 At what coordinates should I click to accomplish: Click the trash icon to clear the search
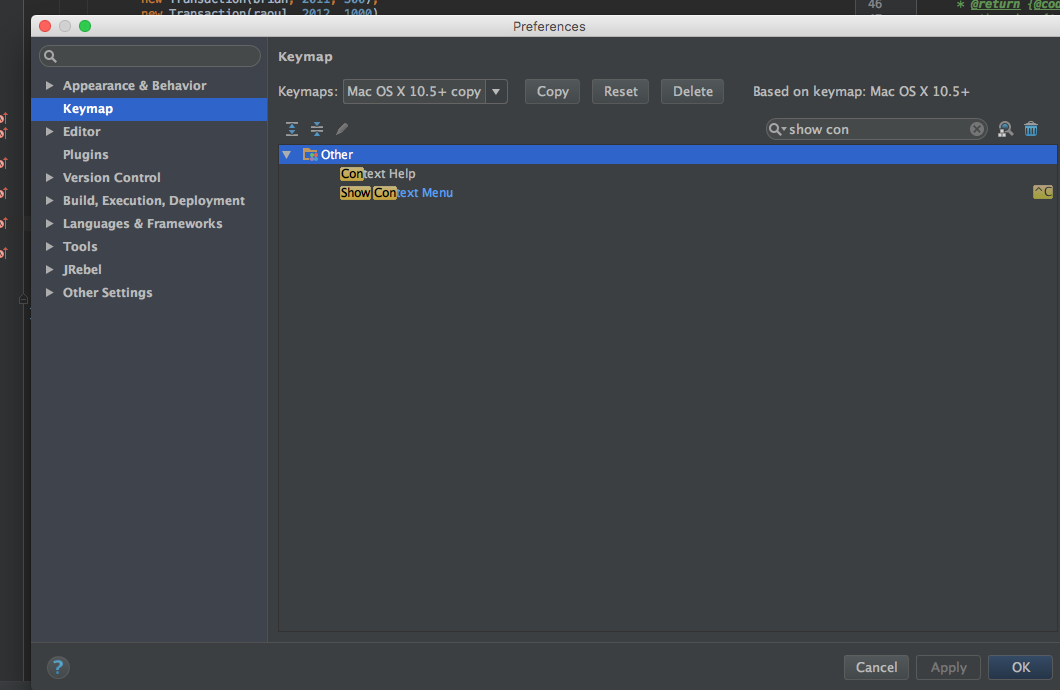[1031, 128]
